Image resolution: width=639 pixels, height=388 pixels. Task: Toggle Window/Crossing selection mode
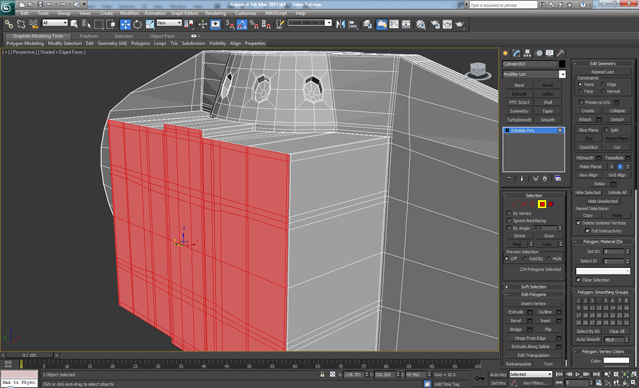pyautogui.click(x=111, y=24)
